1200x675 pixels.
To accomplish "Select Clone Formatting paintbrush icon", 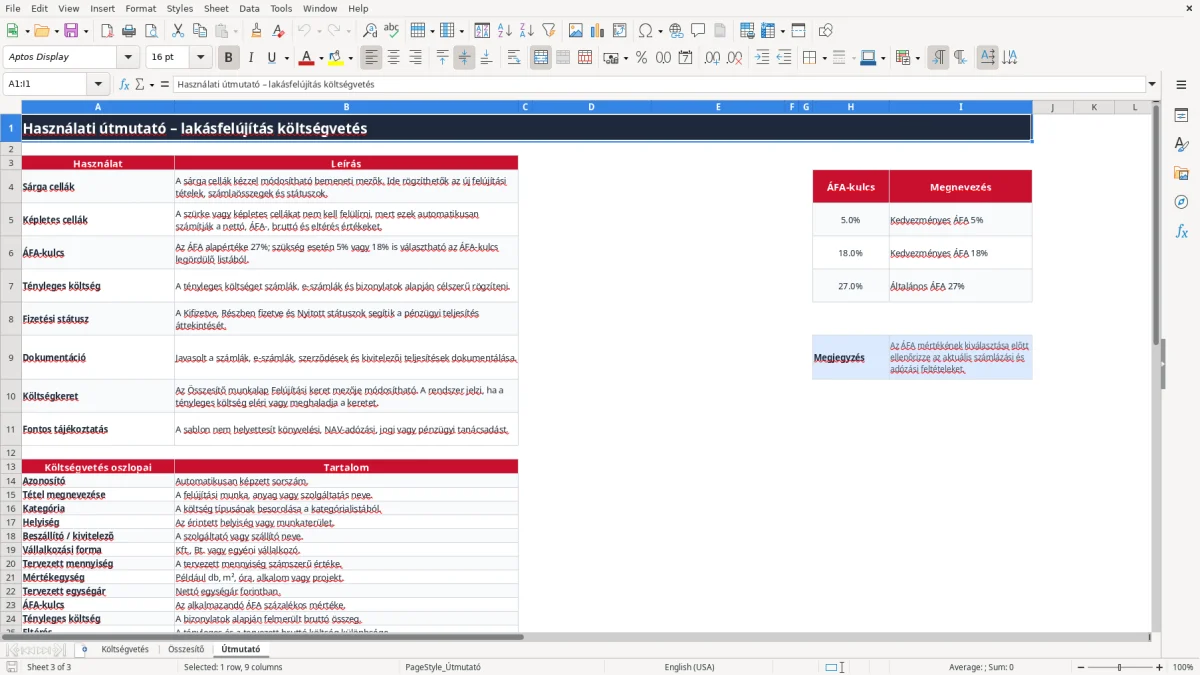I will 257,31.
